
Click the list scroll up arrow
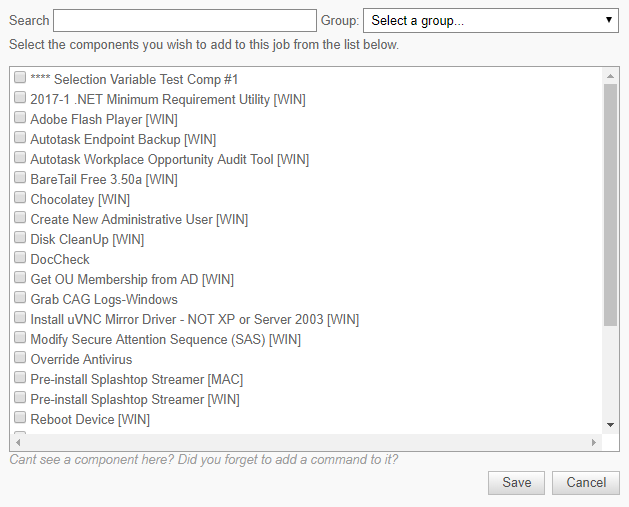tap(611, 76)
